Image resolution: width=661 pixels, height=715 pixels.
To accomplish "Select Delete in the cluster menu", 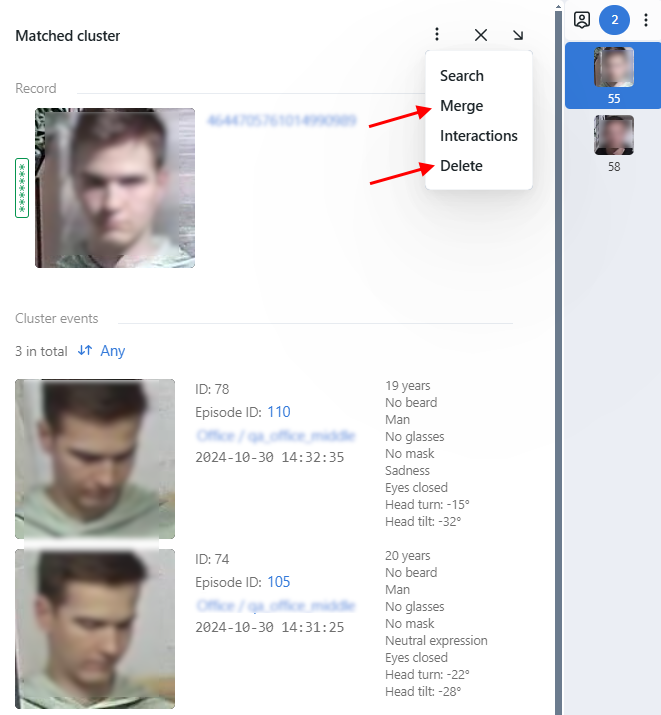I will 461,166.
